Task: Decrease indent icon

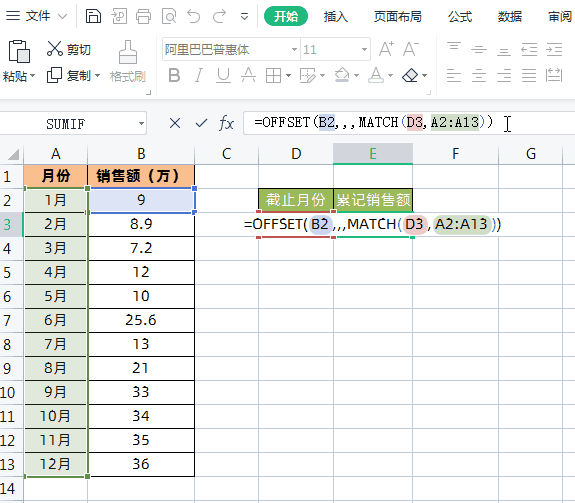Action: [x=529, y=49]
